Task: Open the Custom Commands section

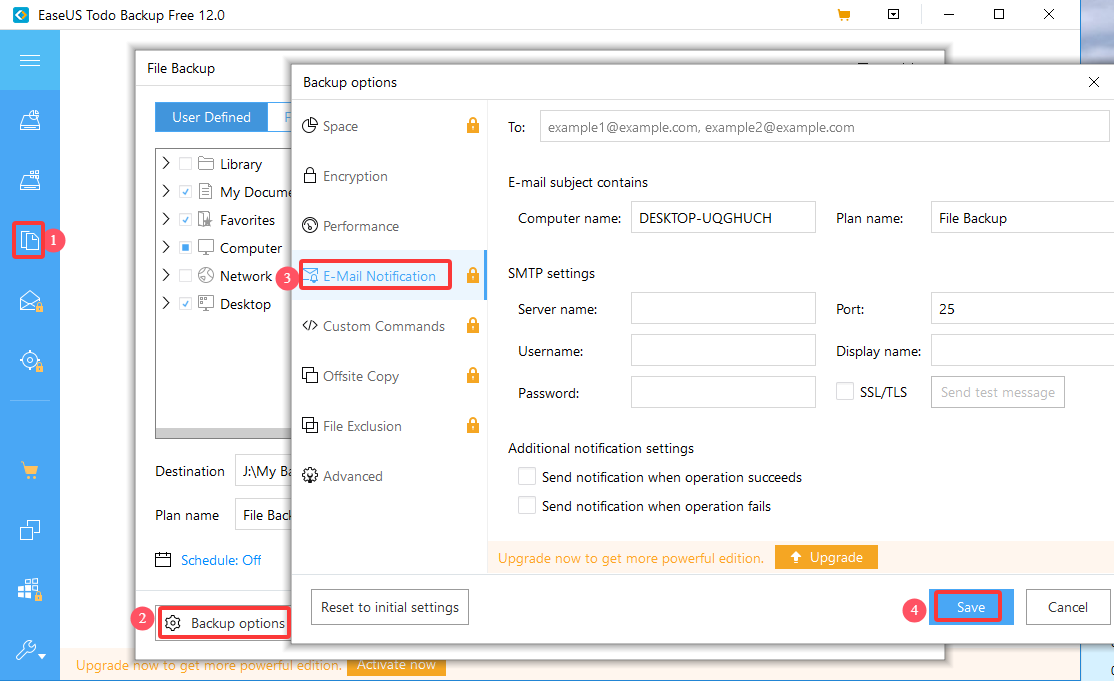Action: (x=389, y=326)
